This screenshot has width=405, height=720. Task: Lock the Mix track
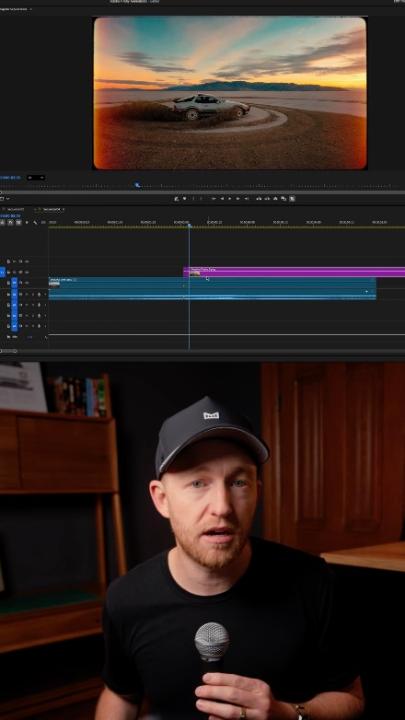tap(8, 337)
